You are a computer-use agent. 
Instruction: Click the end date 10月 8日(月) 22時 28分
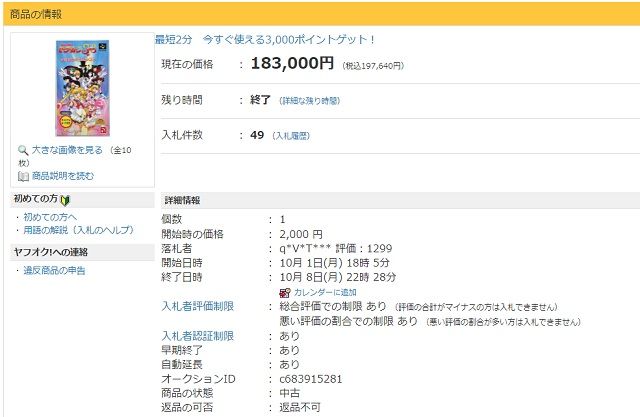[x=338, y=277]
